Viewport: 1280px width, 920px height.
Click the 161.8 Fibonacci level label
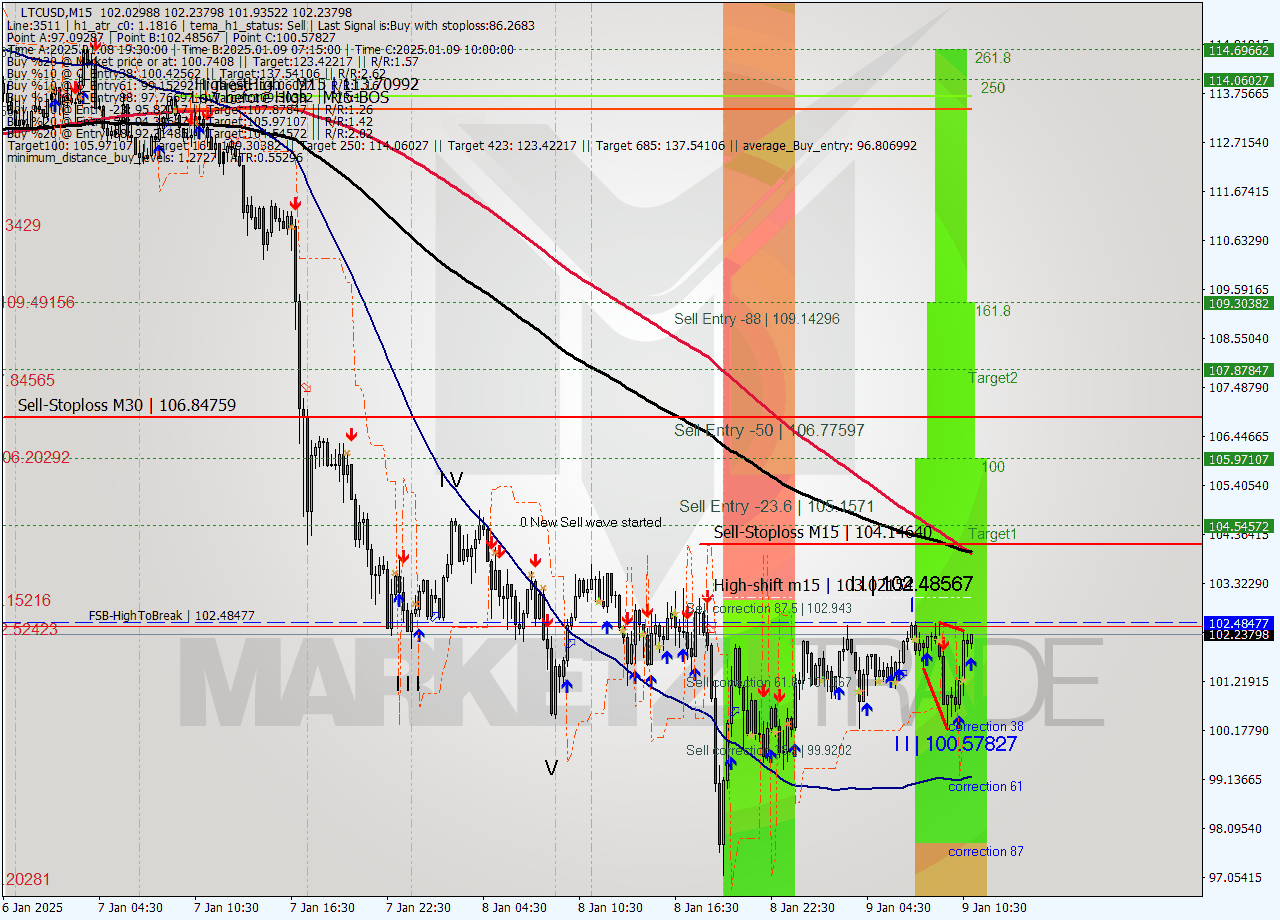pyautogui.click(x=993, y=311)
